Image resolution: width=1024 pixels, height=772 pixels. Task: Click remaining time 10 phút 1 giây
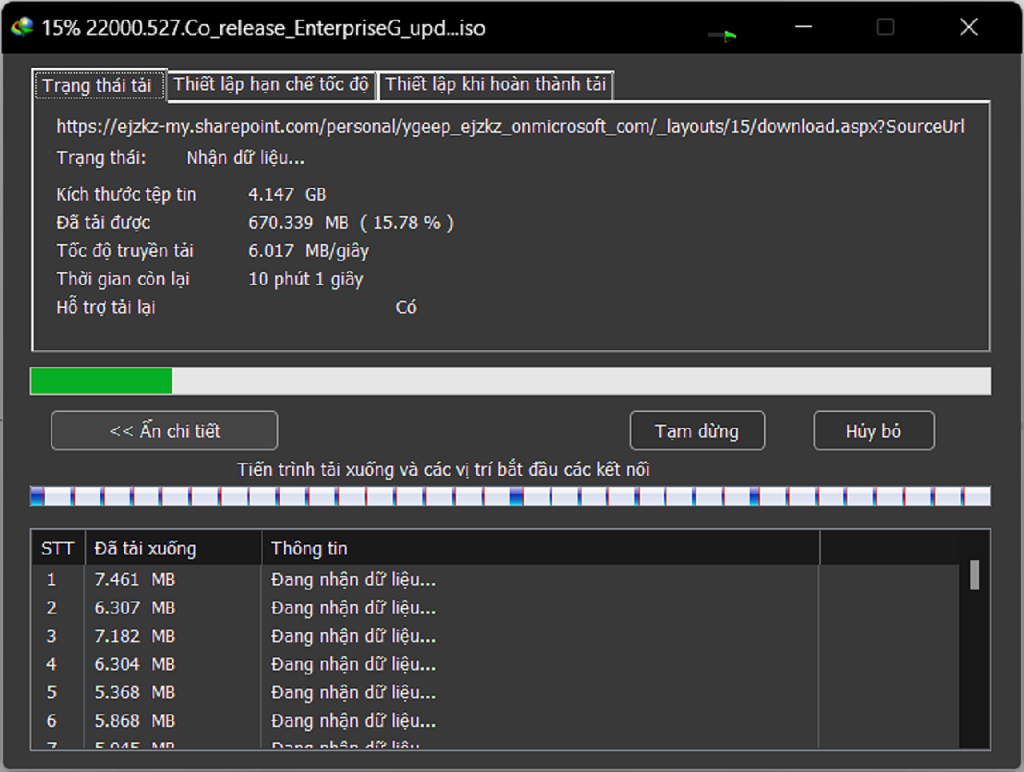[306, 280]
